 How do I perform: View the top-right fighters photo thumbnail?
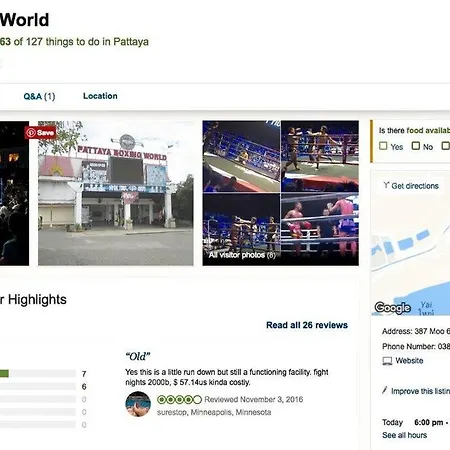320,157
